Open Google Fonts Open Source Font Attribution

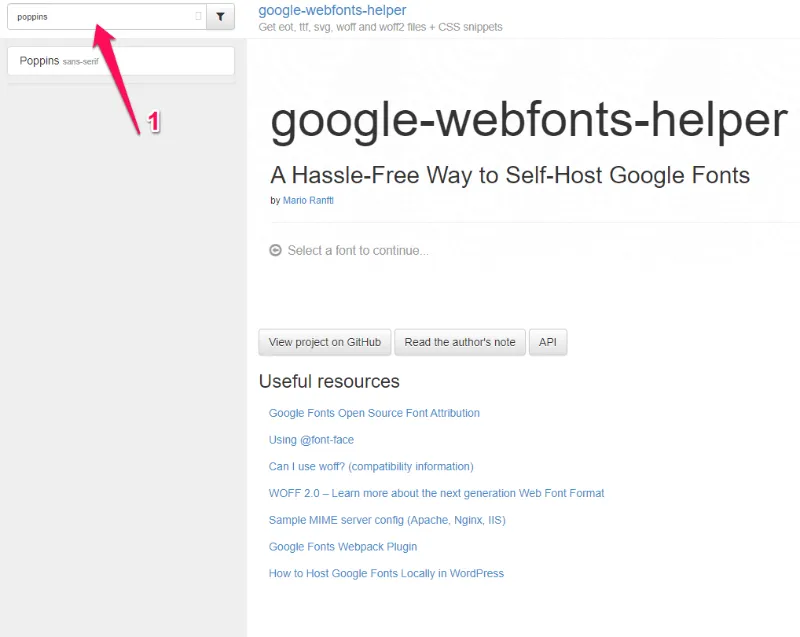tap(374, 413)
